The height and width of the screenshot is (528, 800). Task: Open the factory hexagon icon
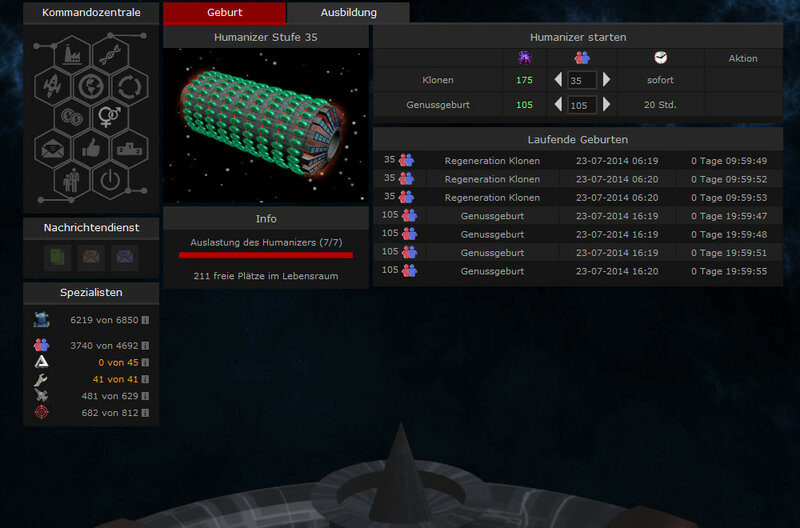(72, 54)
